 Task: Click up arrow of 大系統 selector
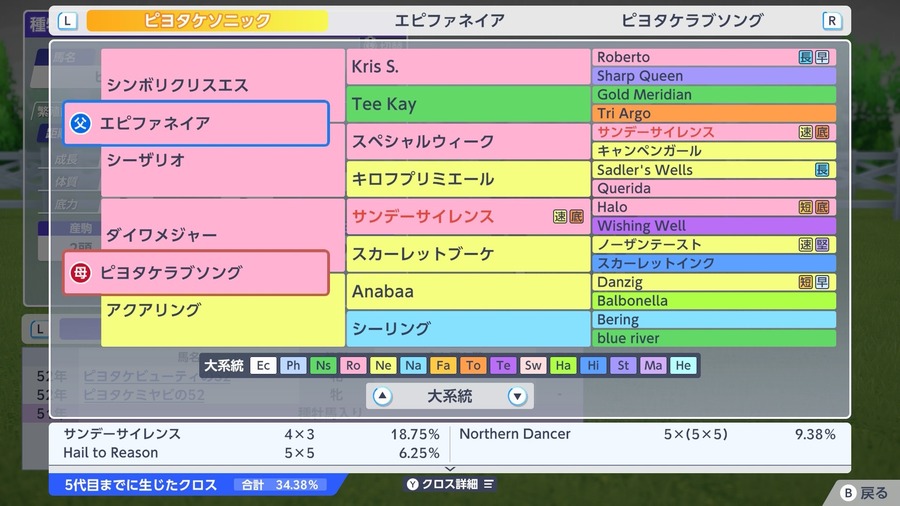pyautogui.click(x=382, y=396)
